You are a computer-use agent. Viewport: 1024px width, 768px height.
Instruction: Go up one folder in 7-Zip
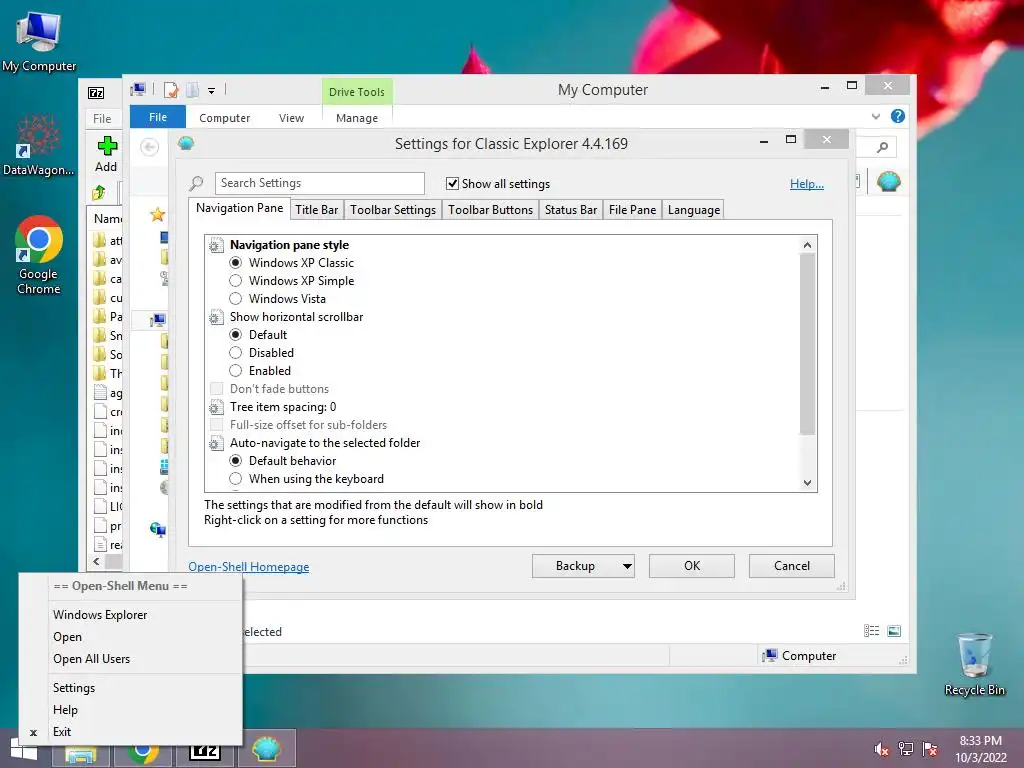click(99, 193)
